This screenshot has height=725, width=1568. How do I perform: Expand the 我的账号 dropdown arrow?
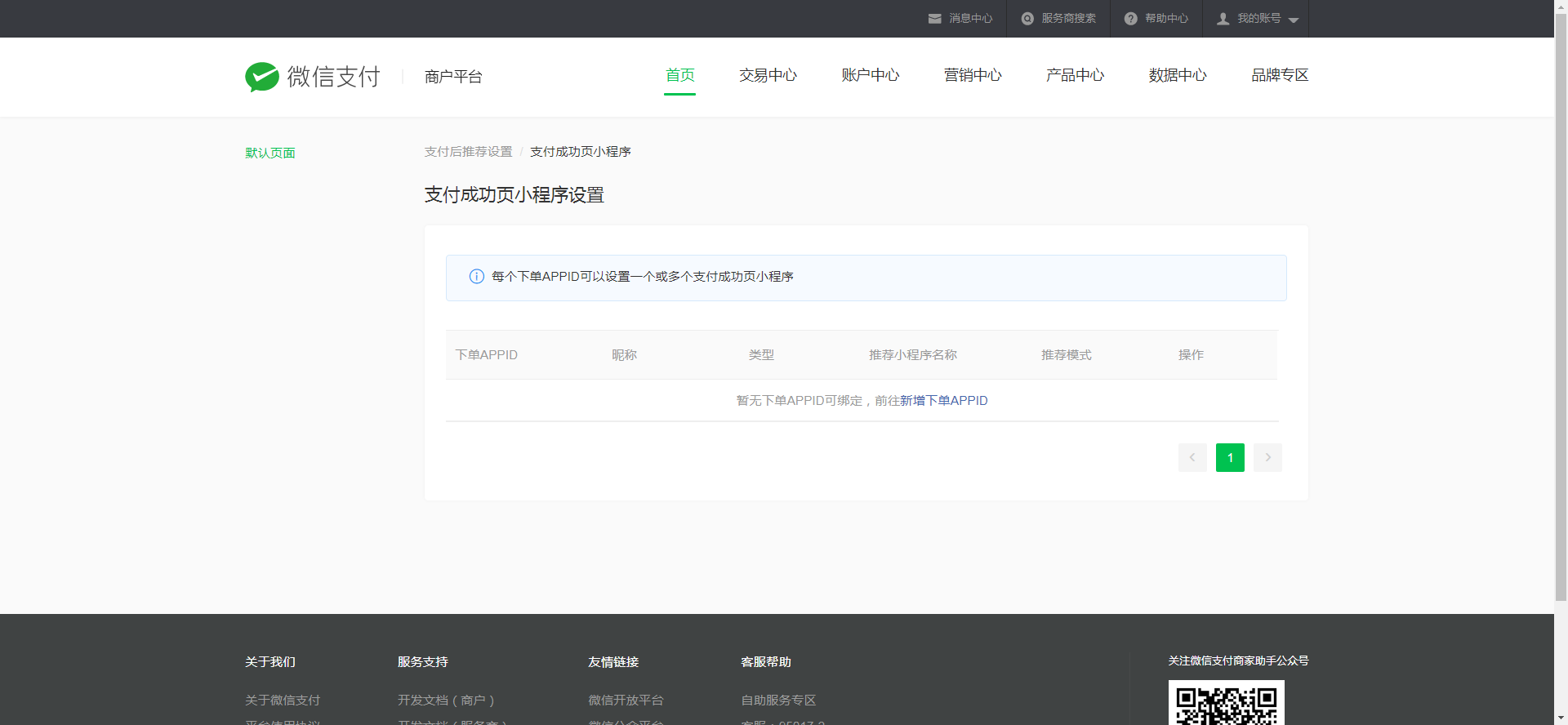[1294, 20]
